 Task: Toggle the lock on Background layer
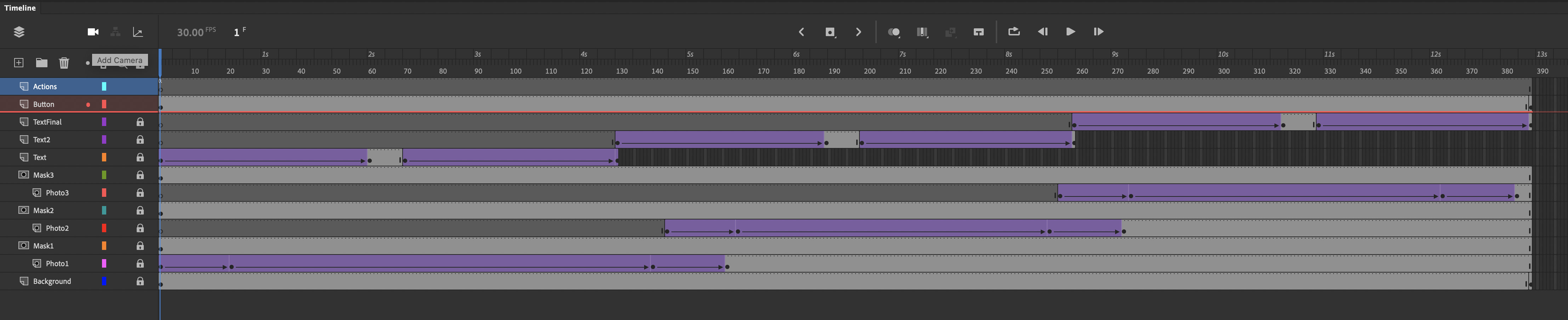[140, 282]
